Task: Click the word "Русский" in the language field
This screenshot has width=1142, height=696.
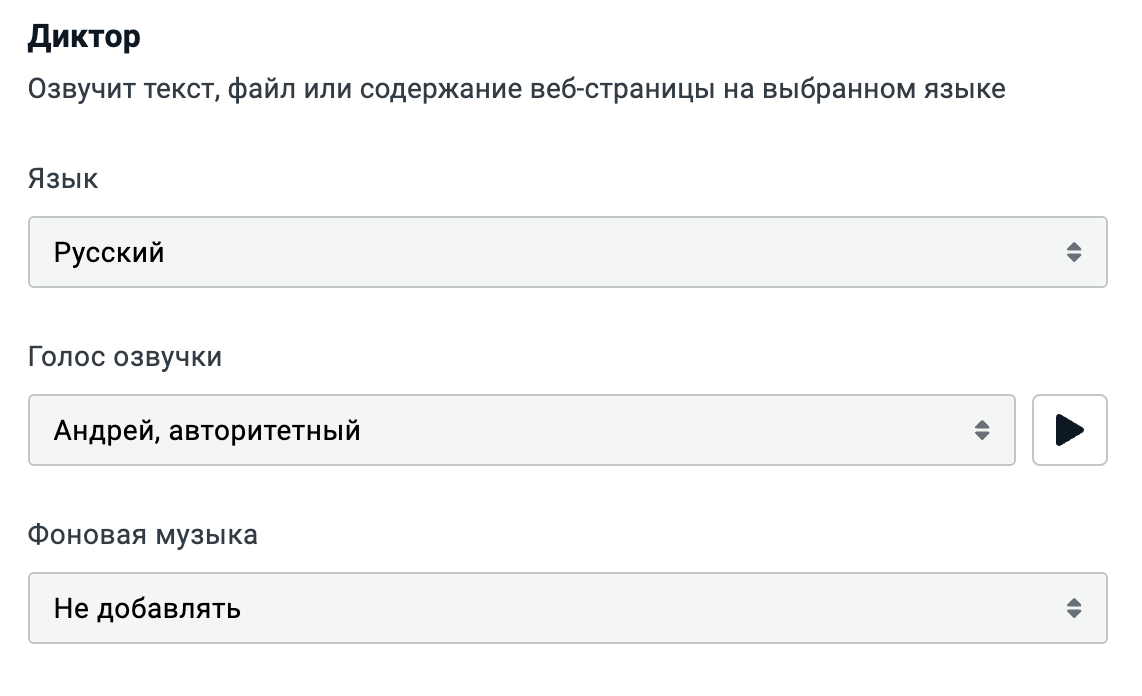Action: pyautogui.click(x=109, y=252)
